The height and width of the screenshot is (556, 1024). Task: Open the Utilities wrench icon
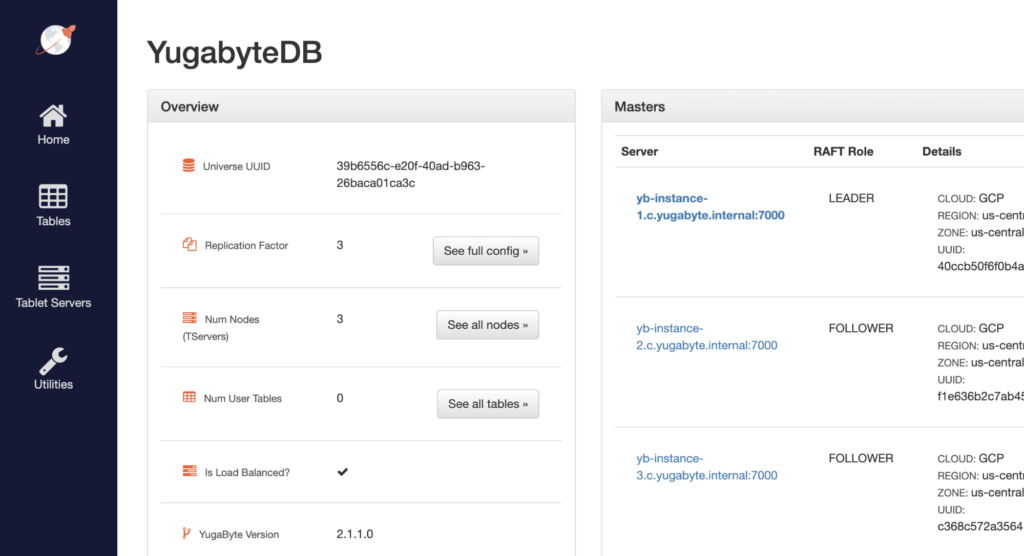(53, 360)
